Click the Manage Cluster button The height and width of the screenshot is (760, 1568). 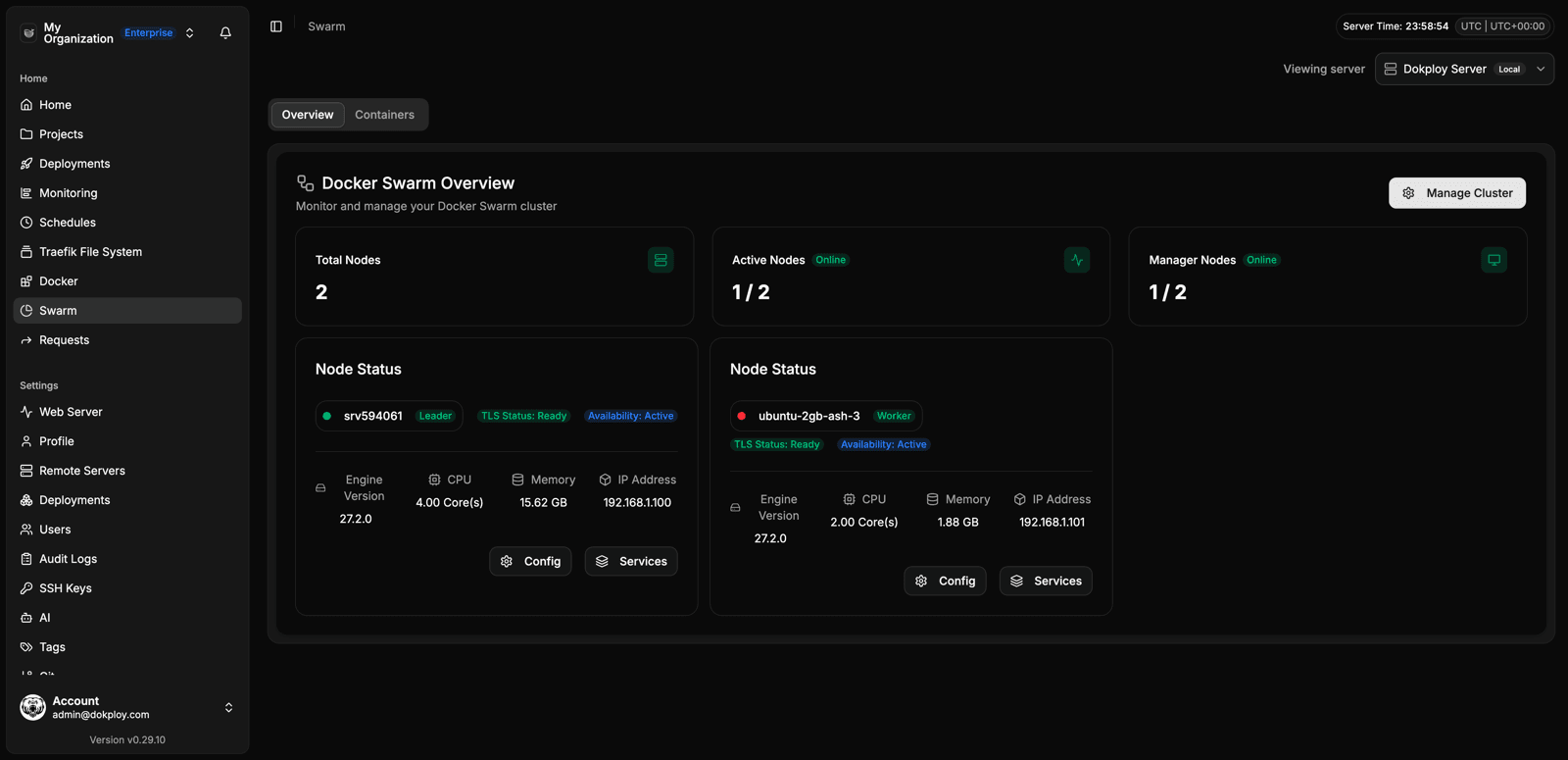(1456, 193)
